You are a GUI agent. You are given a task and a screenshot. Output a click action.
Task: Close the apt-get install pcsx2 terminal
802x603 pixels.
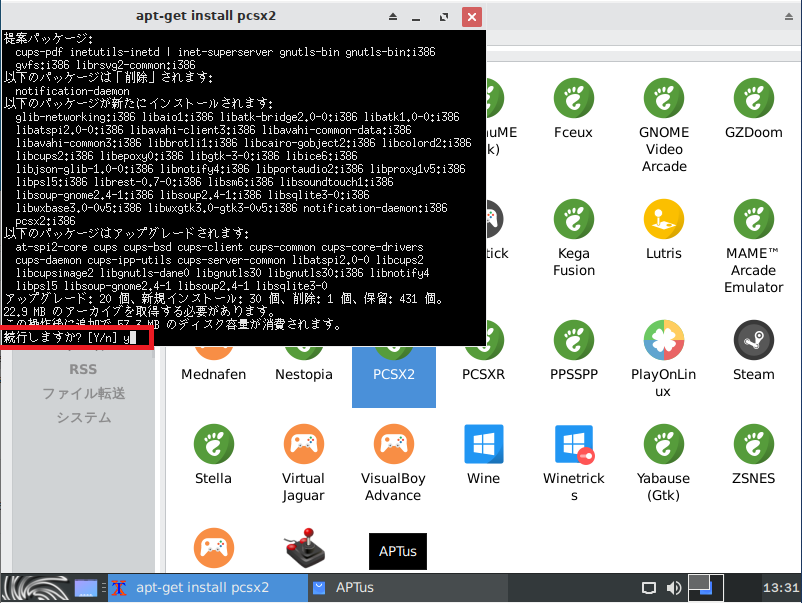pos(472,17)
